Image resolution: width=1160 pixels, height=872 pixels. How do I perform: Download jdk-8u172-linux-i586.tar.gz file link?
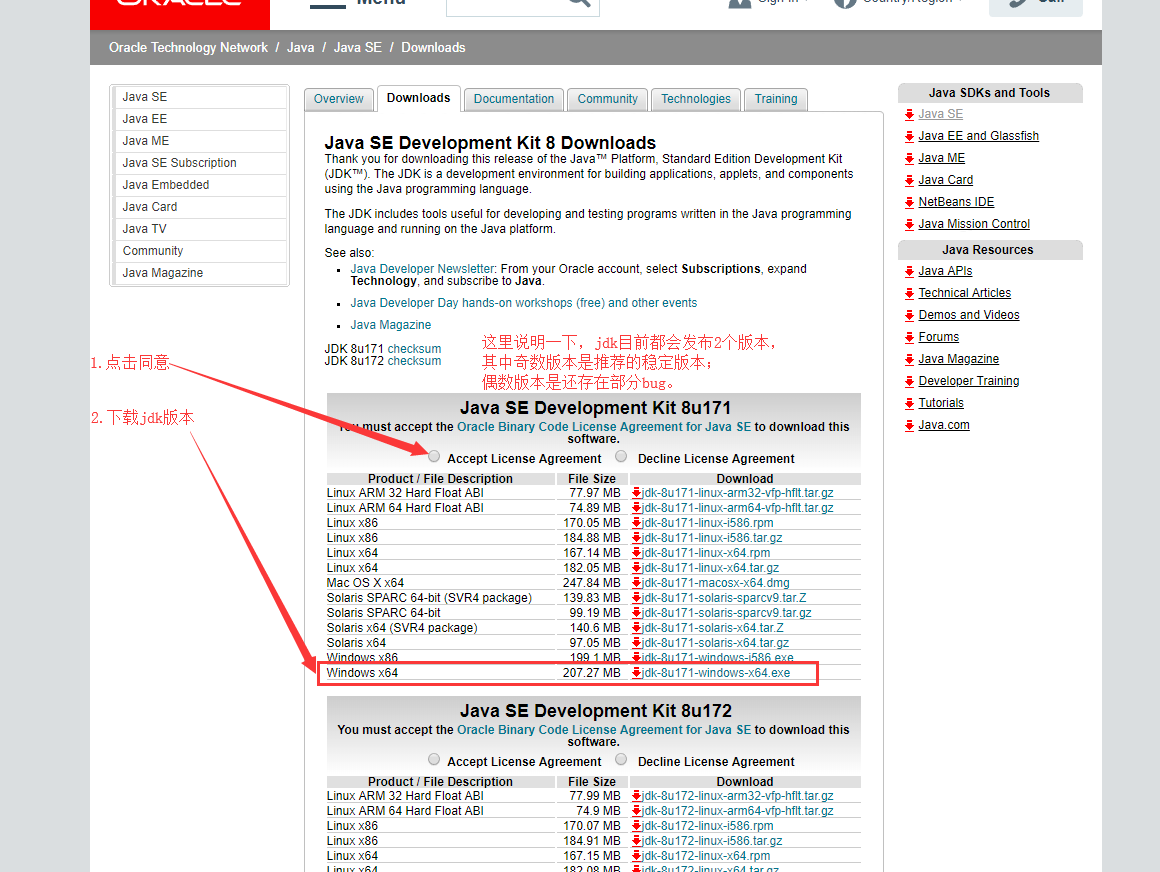coord(712,841)
